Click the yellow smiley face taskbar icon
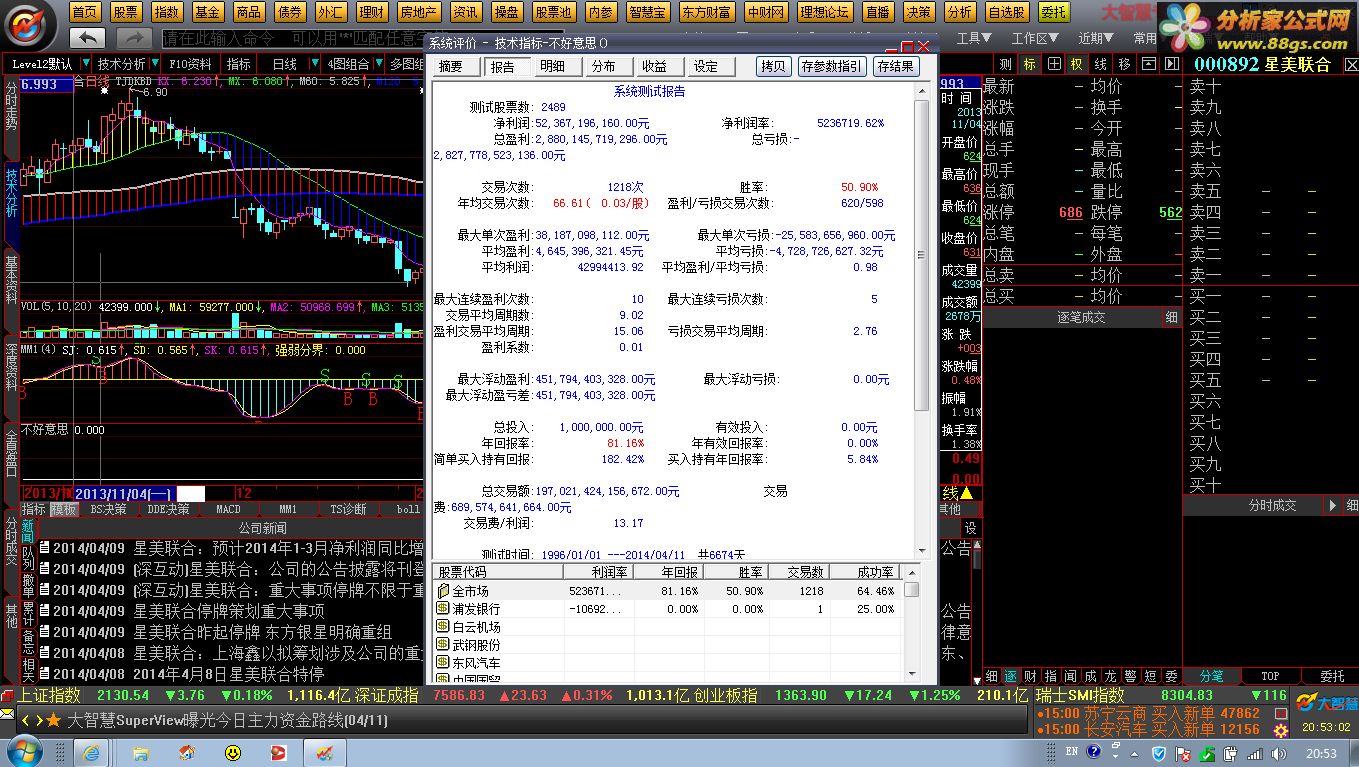 click(x=233, y=751)
